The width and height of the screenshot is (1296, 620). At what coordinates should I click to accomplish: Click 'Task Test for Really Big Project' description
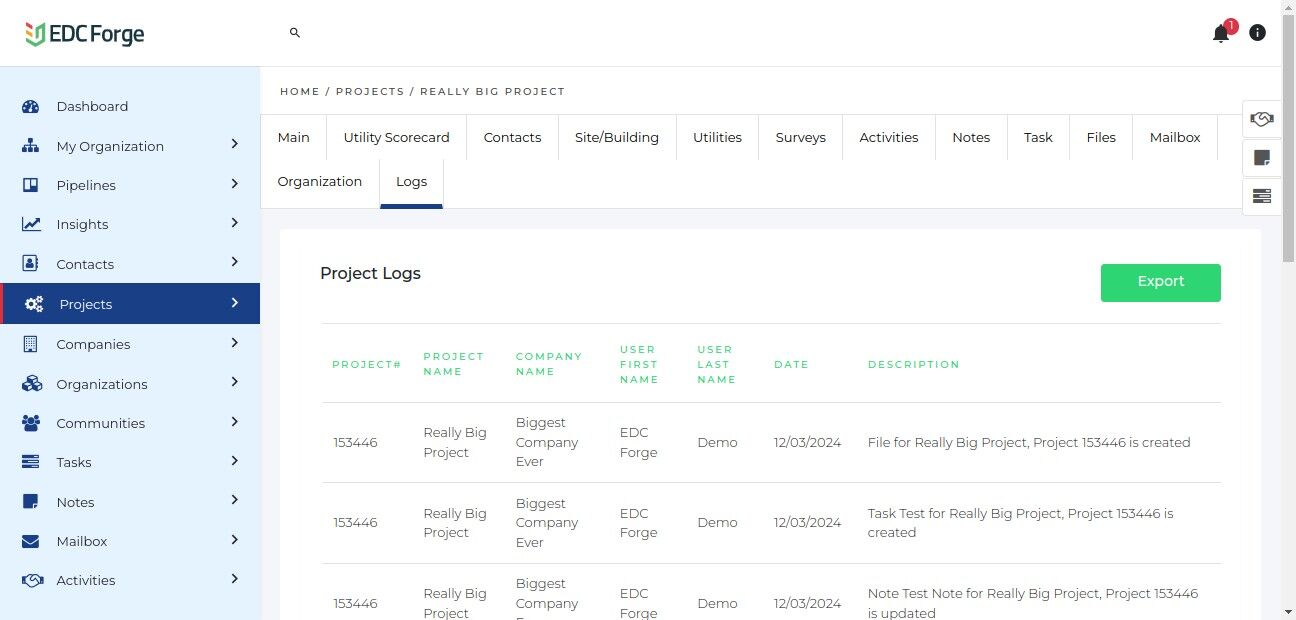(1021, 523)
